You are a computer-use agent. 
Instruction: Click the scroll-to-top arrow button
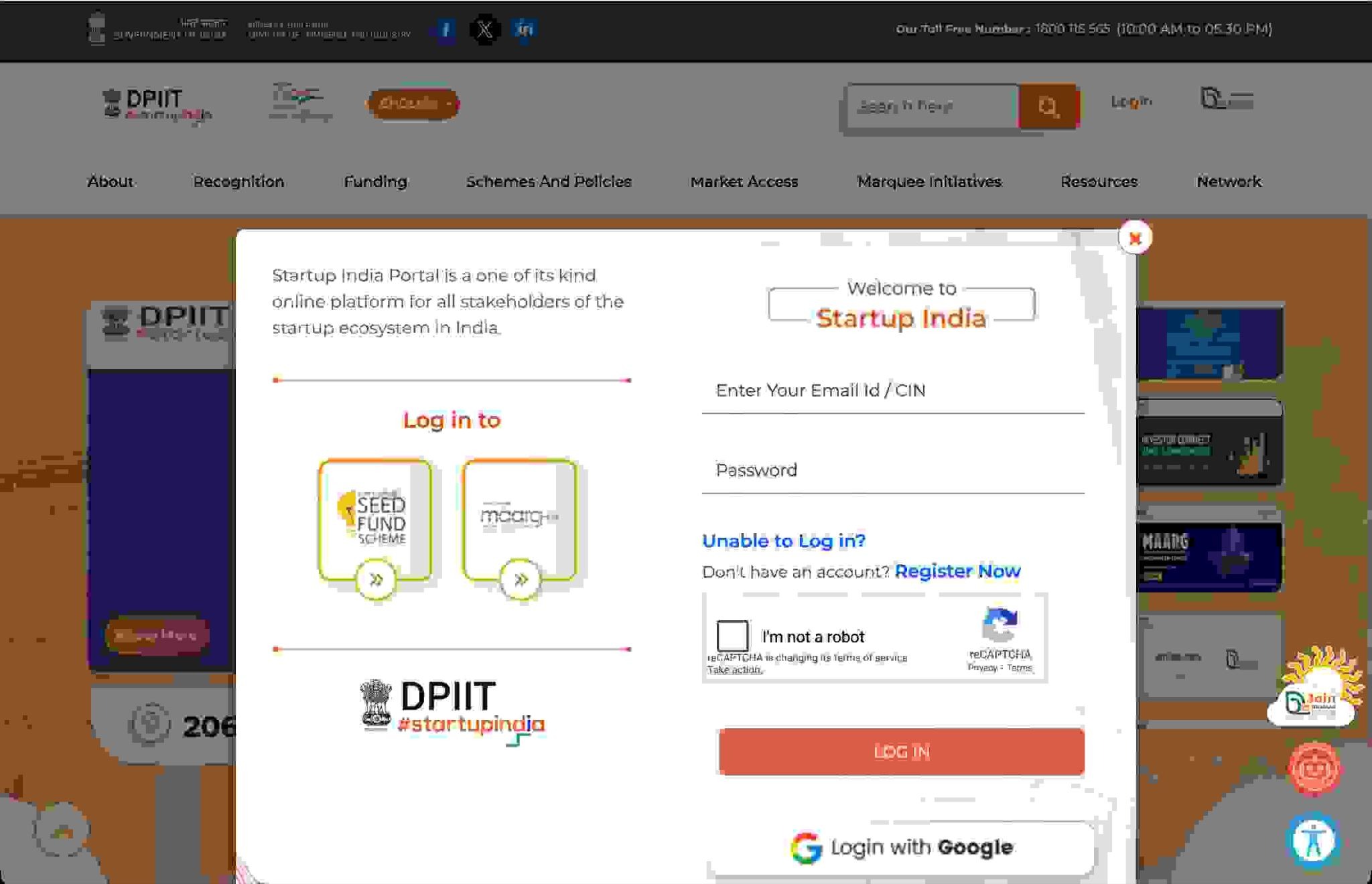[62, 832]
